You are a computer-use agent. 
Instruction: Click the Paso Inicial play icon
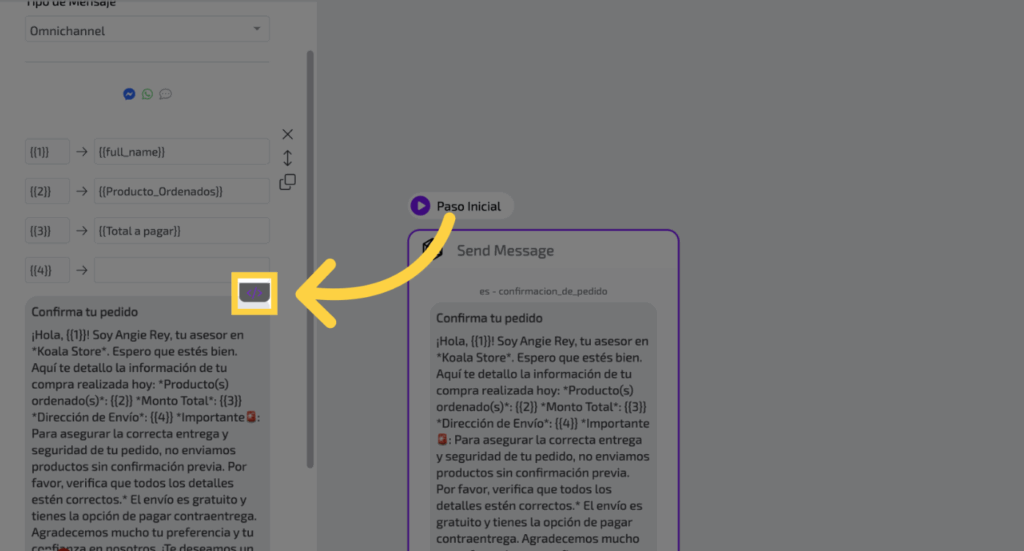pyautogui.click(x=420, y=206)
